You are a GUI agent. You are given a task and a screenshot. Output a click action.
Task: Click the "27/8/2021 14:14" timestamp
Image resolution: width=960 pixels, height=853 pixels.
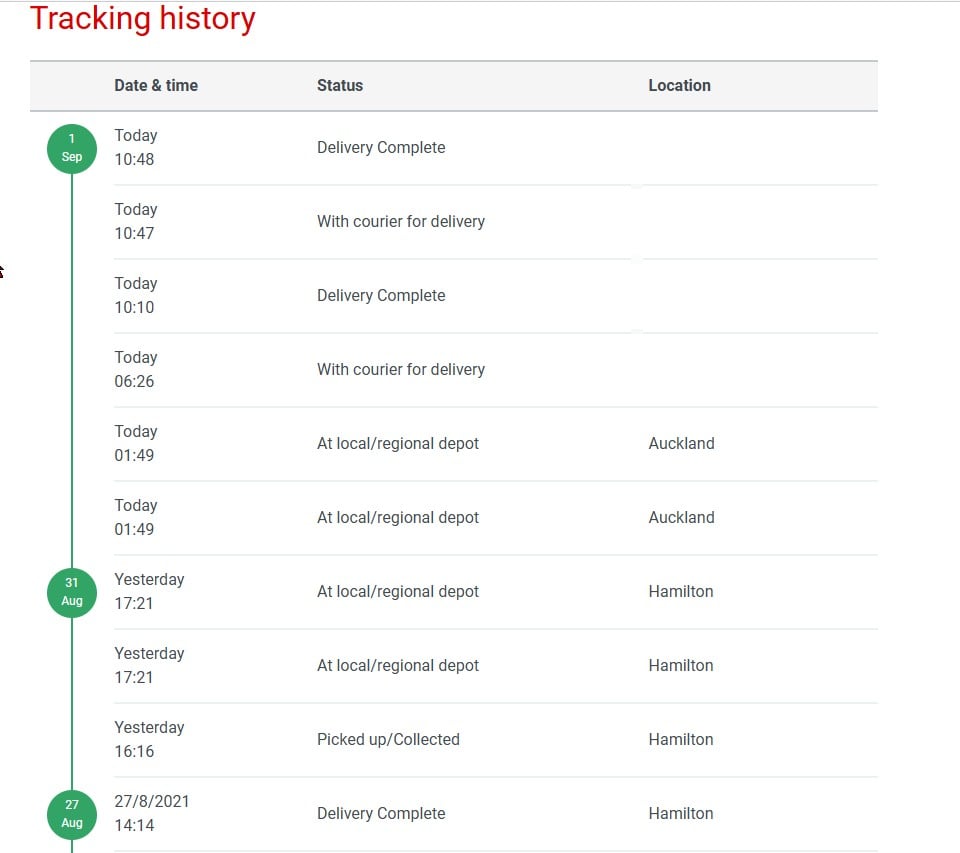(152, 813)
